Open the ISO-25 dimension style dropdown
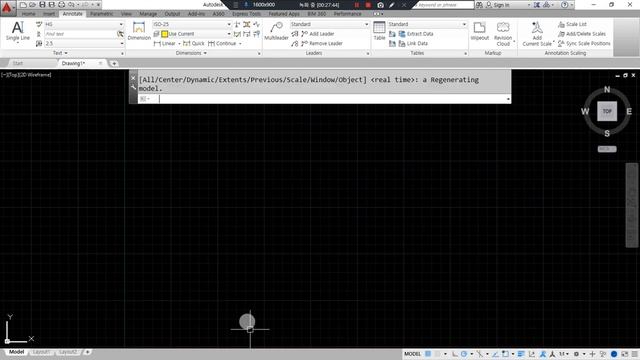The image size is (640, 360). pyautogui.click(x=192, y=24)
